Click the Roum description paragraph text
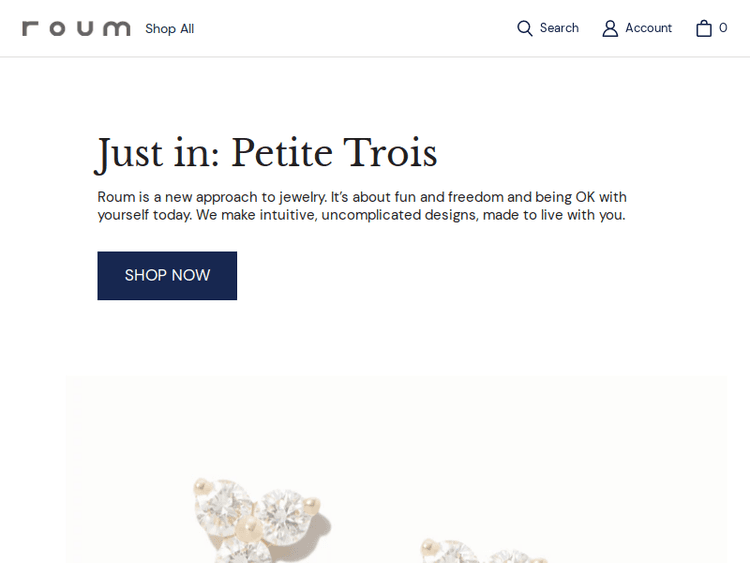The height and width of the screenshot is (563, 750). [362, 206]
